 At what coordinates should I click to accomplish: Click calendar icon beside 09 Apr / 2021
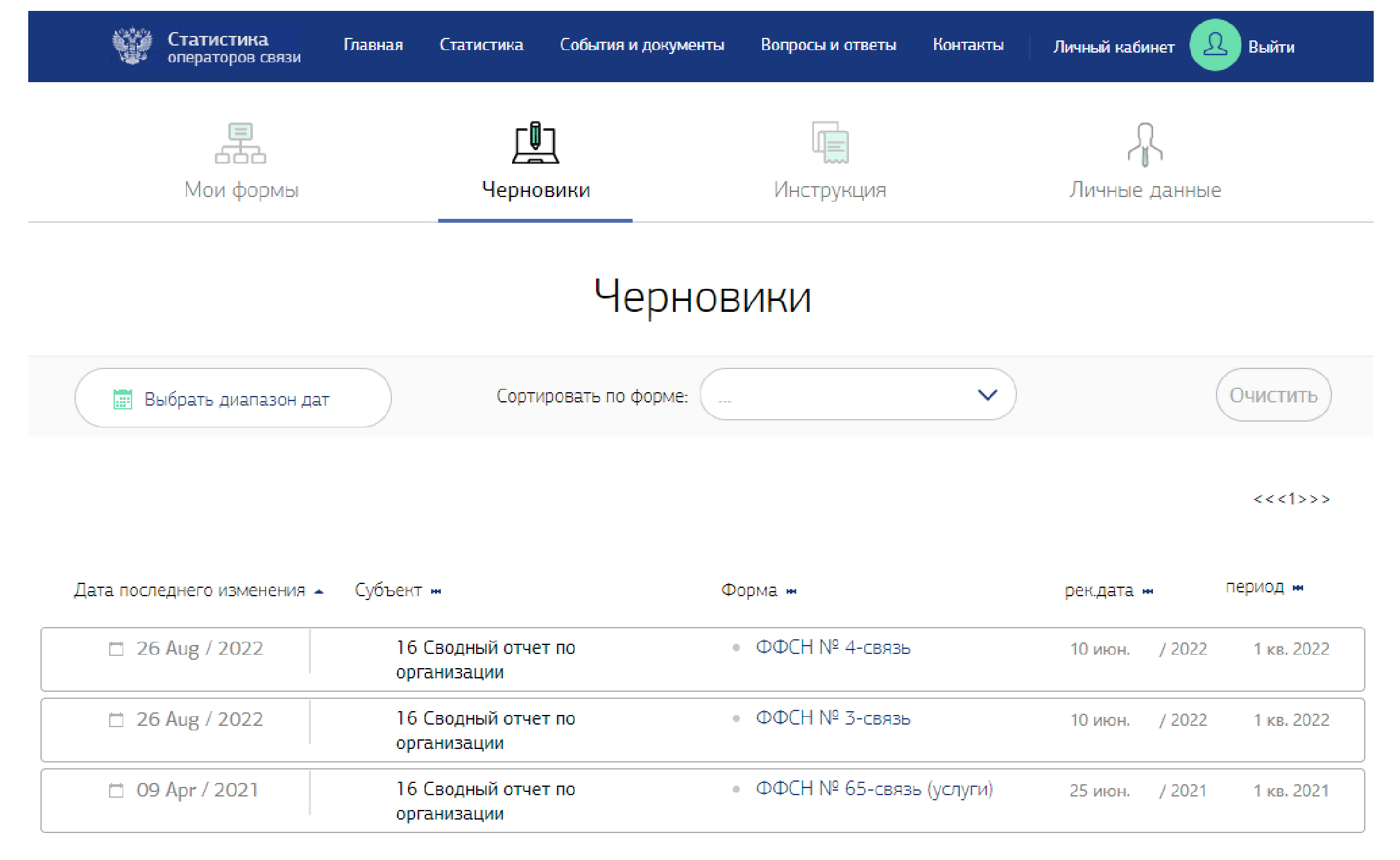(x=116, y=790)
